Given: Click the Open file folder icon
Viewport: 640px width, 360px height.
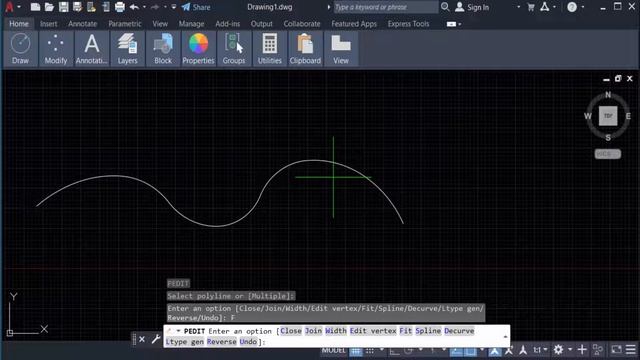Looking at the screenshot, I should (x=49, y=7).
